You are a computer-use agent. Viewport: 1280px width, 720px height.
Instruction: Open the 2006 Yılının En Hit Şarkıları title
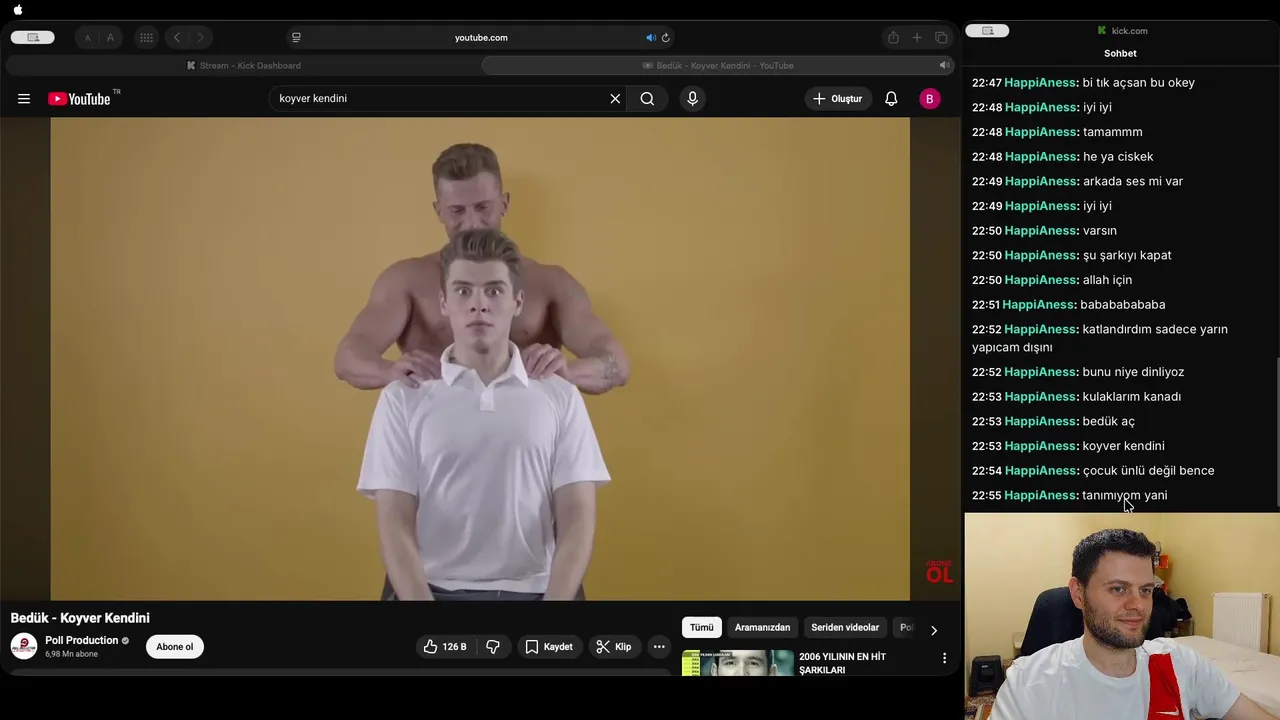click(842, 664)
